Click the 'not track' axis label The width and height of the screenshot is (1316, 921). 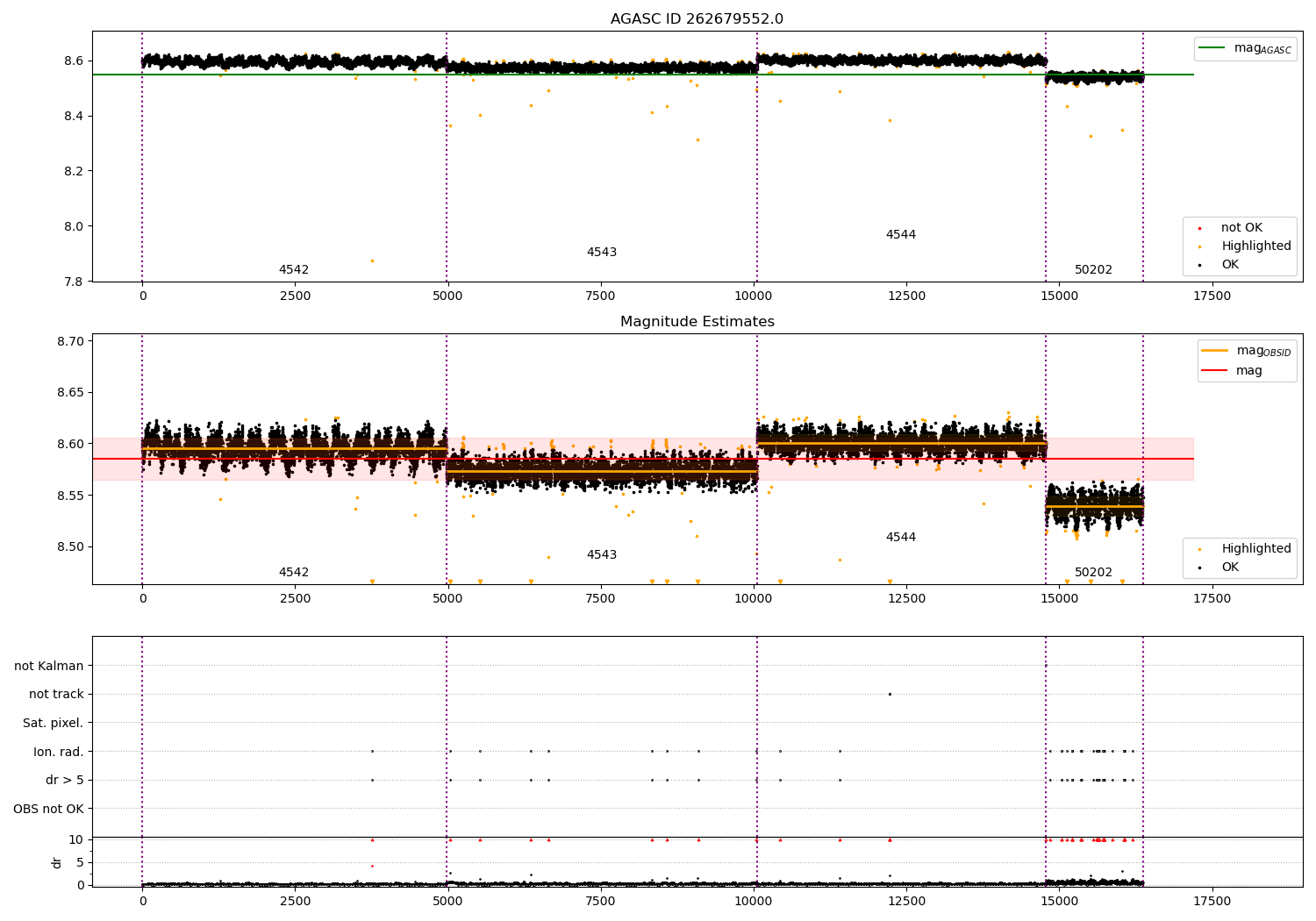click(56, 695)
